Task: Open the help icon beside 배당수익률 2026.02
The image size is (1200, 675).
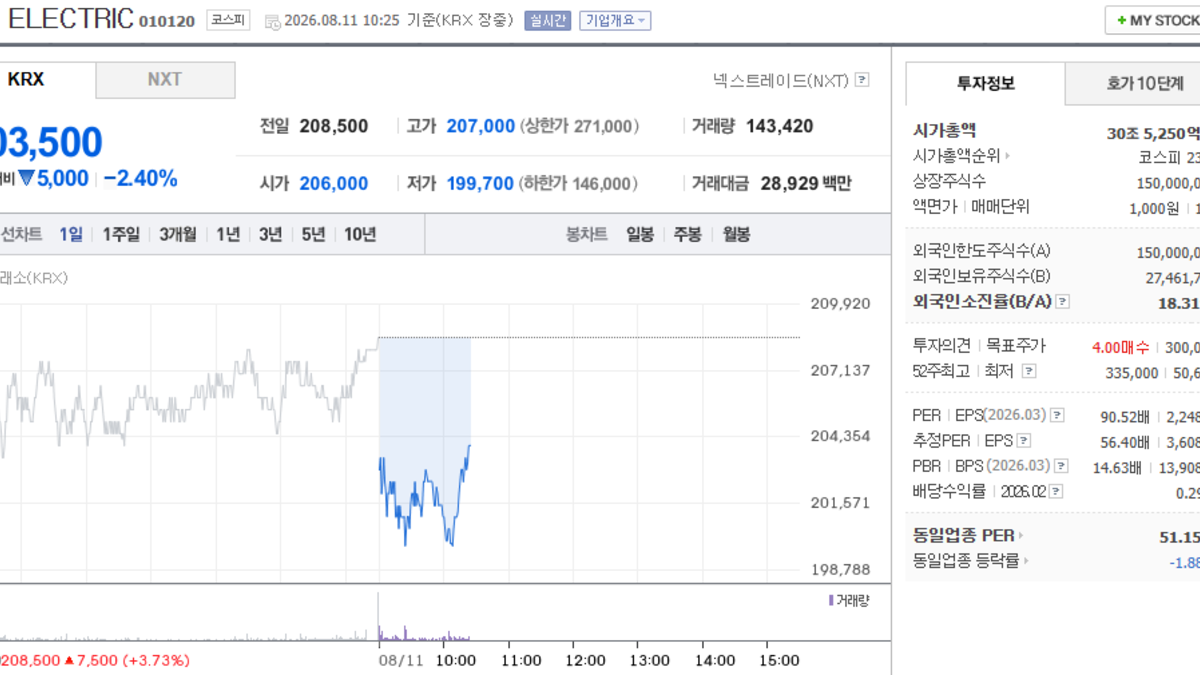Action: 1056,492
